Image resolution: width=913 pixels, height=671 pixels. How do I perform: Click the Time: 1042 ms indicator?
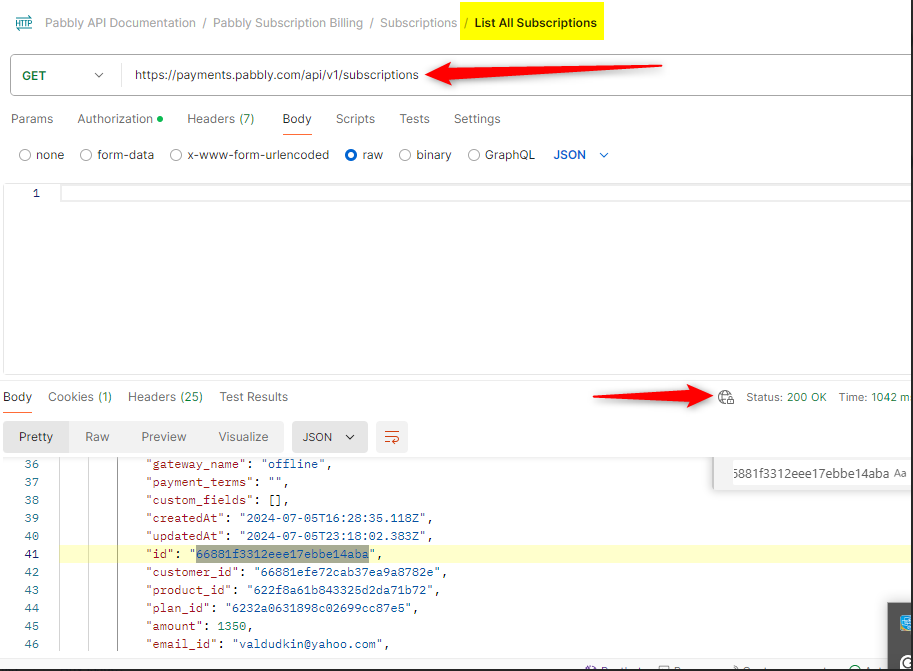875,397
